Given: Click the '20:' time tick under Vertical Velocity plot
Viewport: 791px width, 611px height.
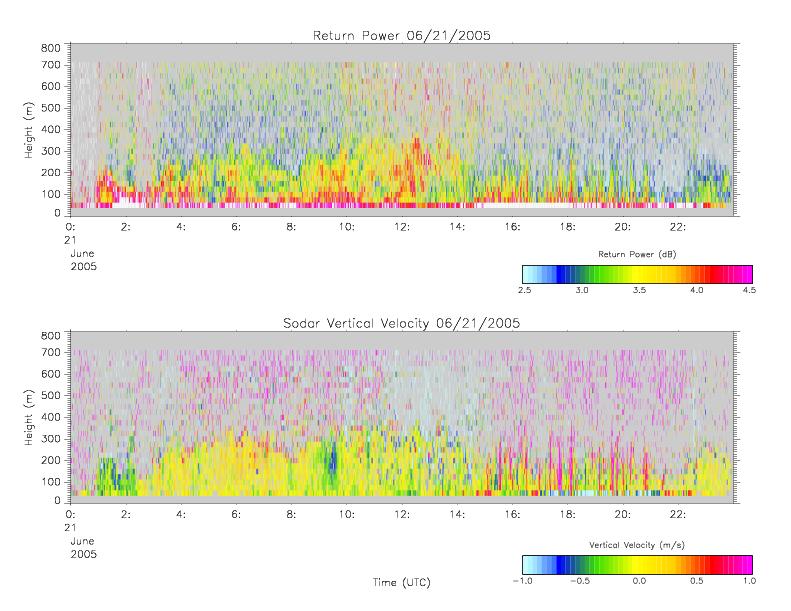Looking at the screenshot, I should tap(623, 515).
